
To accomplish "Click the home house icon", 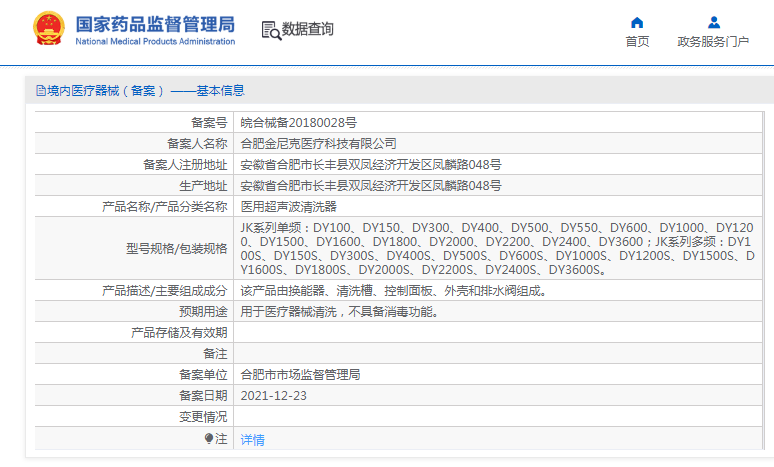I will (x=637, y=23).
